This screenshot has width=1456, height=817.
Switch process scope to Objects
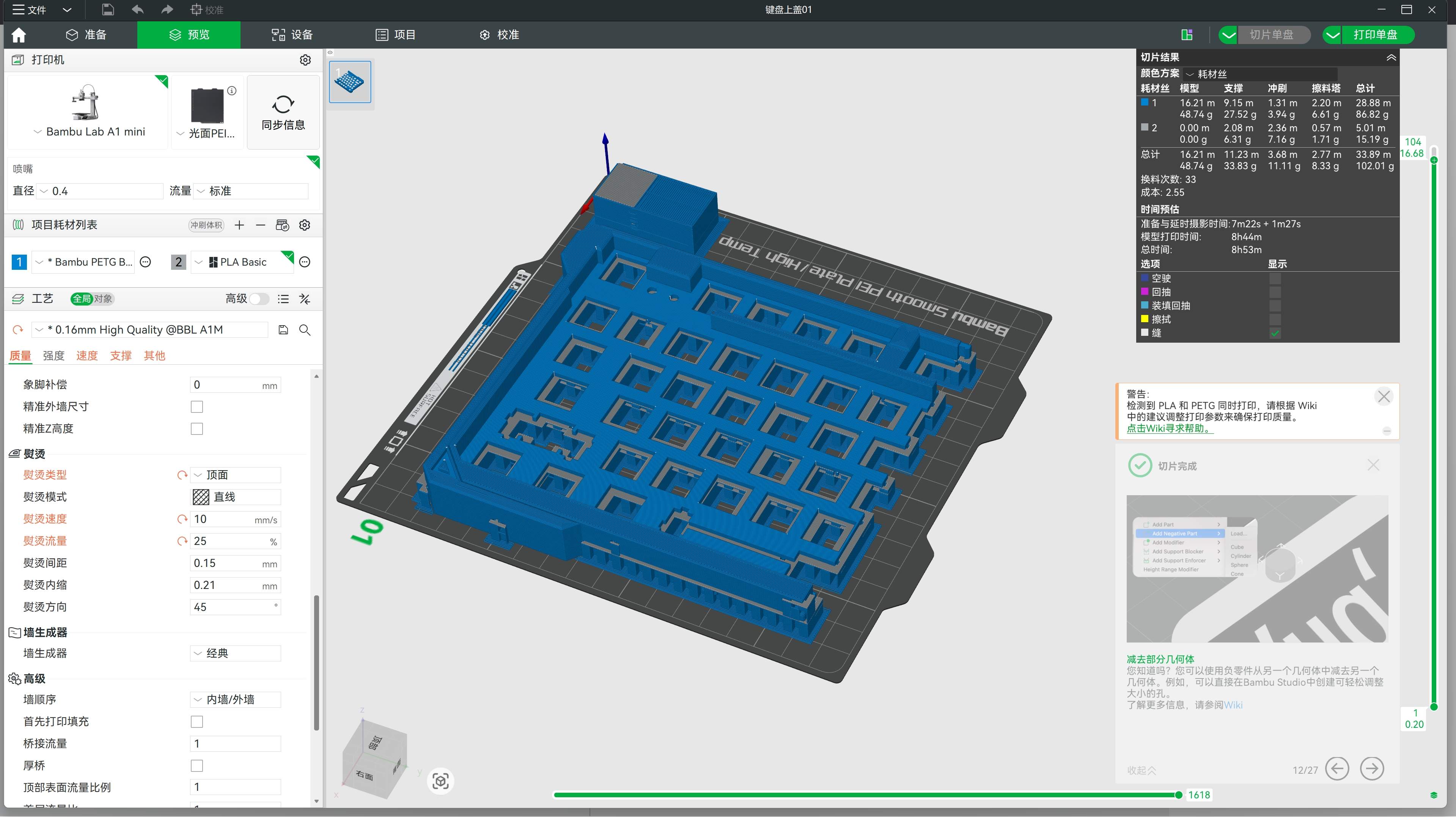(103, 299)
